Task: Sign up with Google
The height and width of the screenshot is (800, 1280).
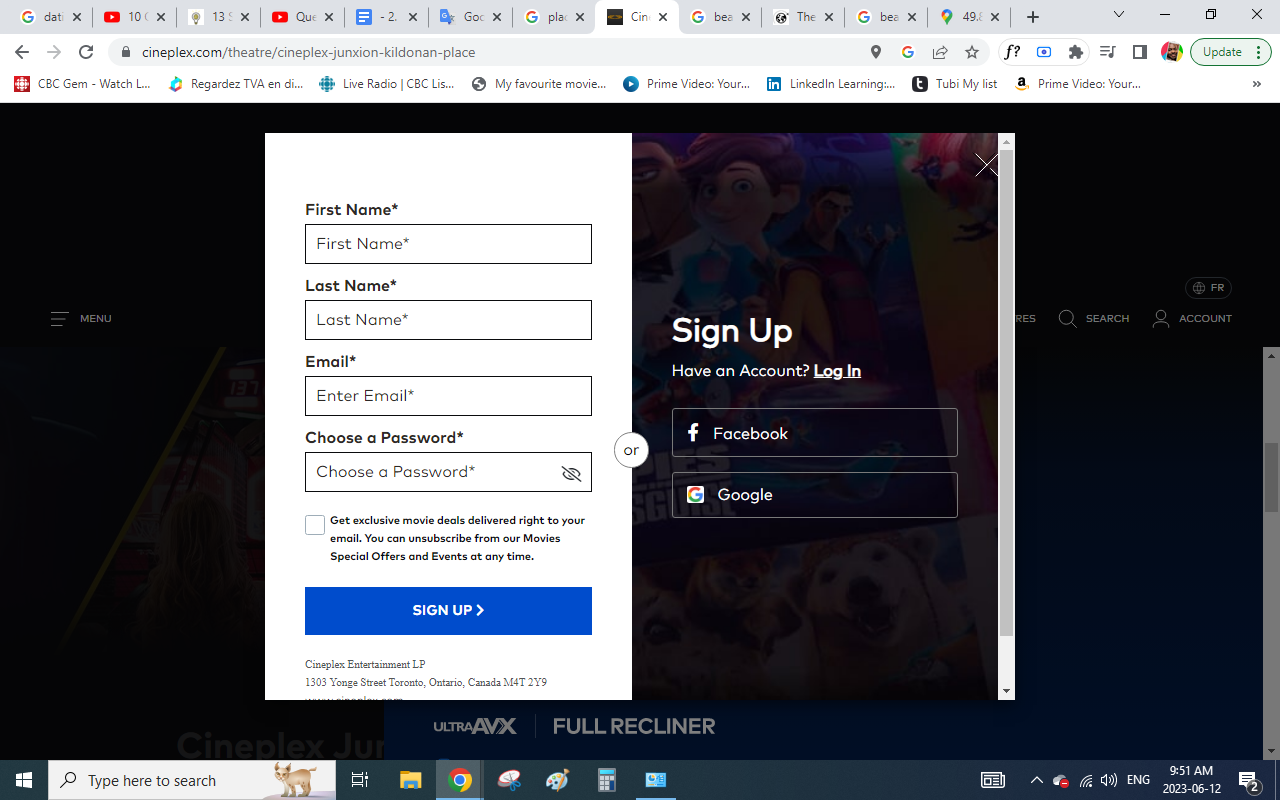Action: coord(814,494)
